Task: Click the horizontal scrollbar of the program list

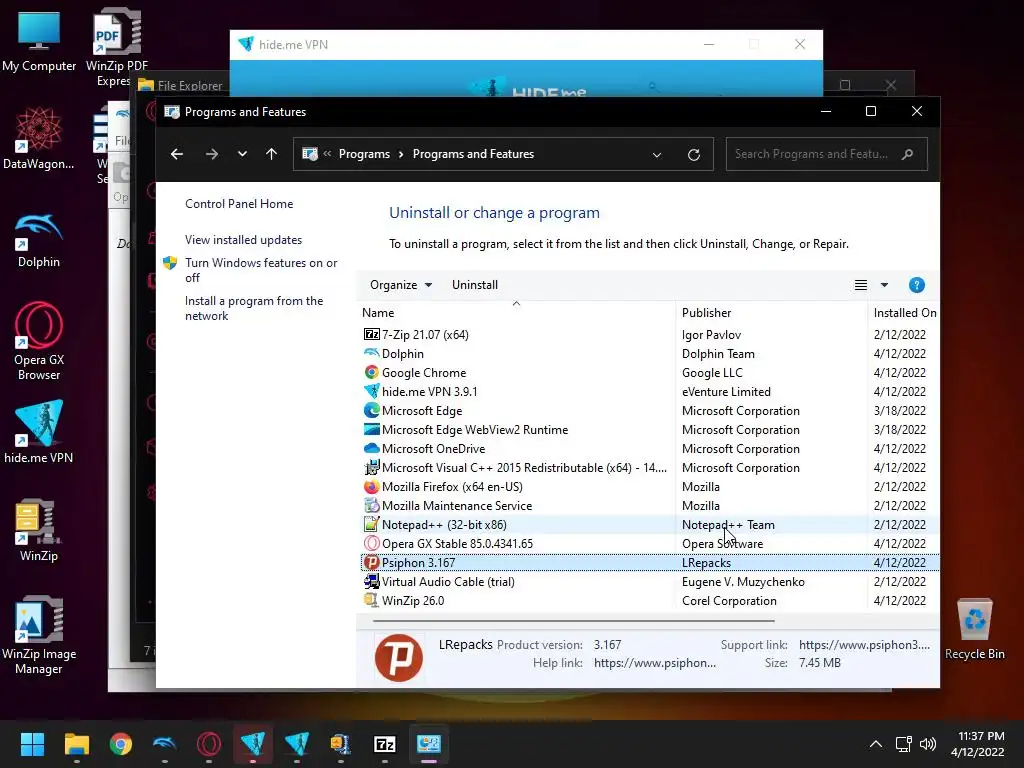Action: coord(573,620)
